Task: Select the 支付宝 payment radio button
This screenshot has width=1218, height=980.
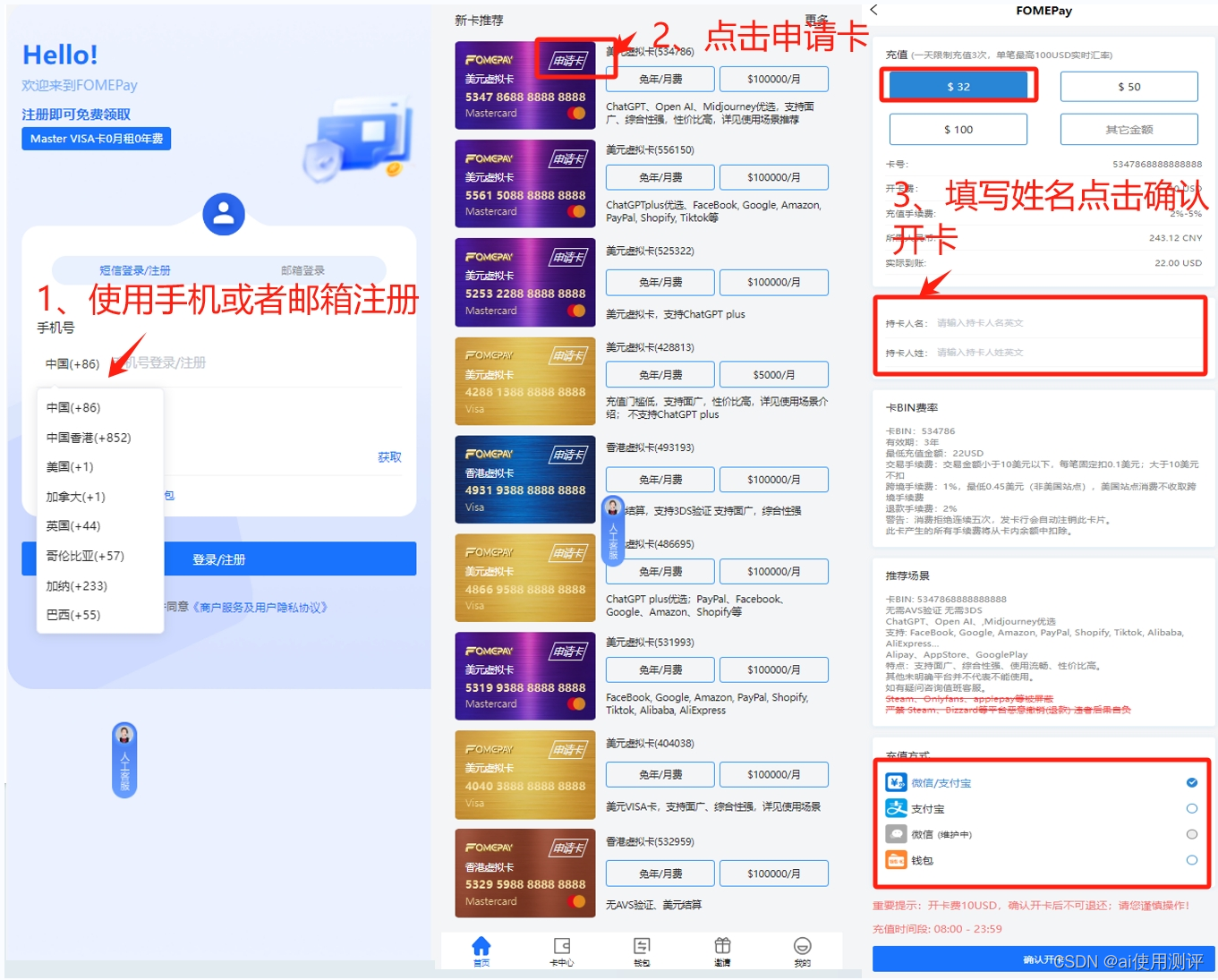Action: (1192, 808)
